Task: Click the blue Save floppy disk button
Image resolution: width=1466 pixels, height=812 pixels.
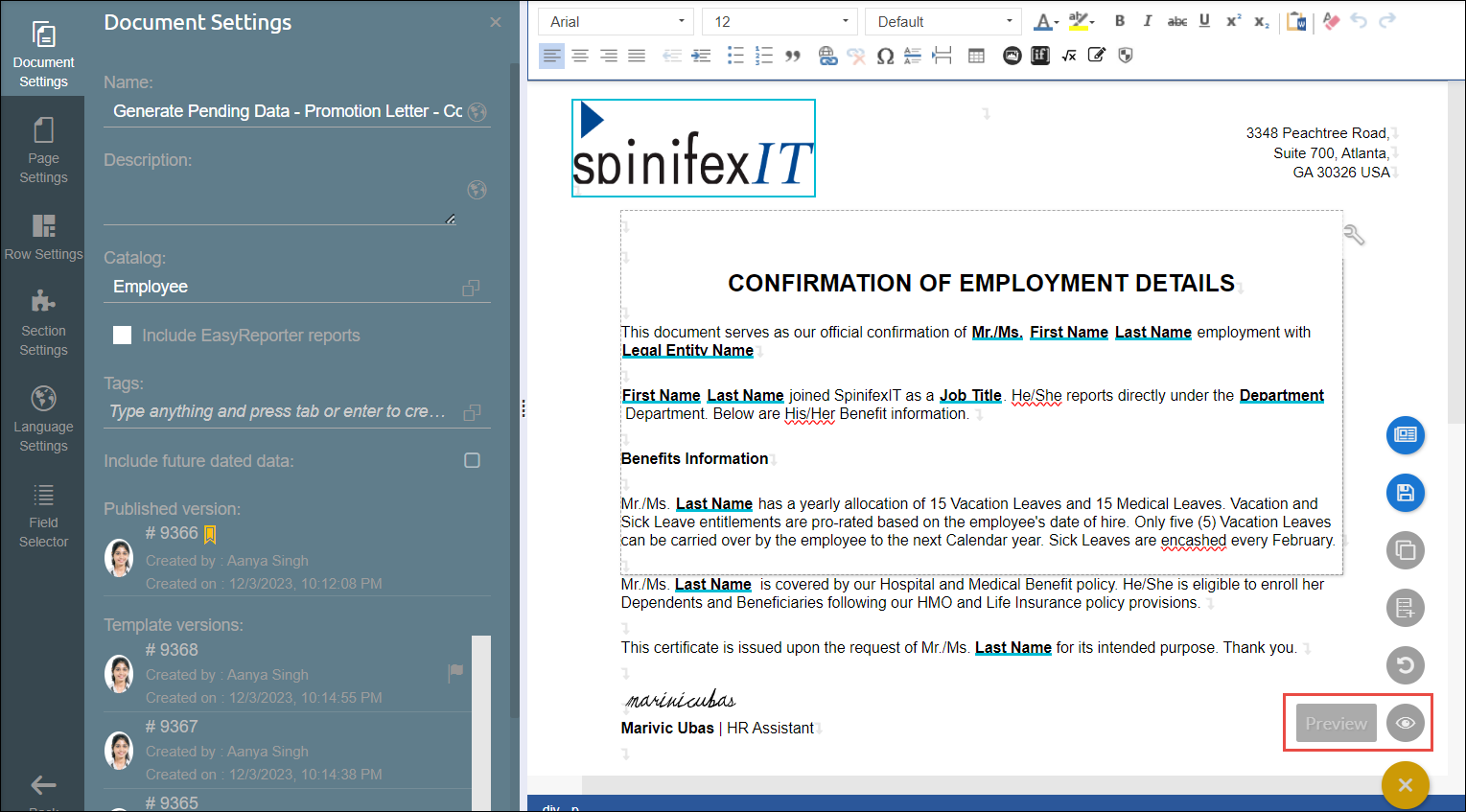Action: pos(1405,493)
